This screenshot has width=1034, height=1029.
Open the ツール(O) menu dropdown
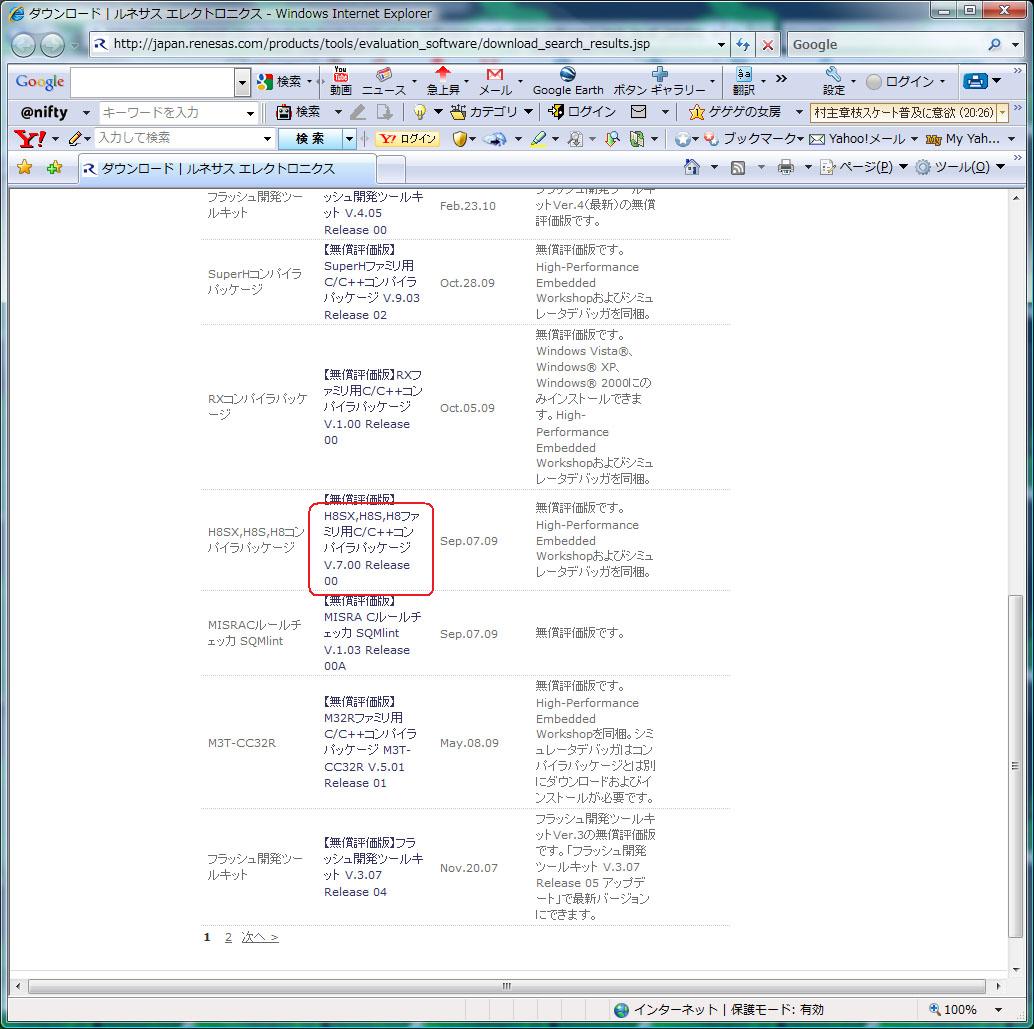point(960,167)
